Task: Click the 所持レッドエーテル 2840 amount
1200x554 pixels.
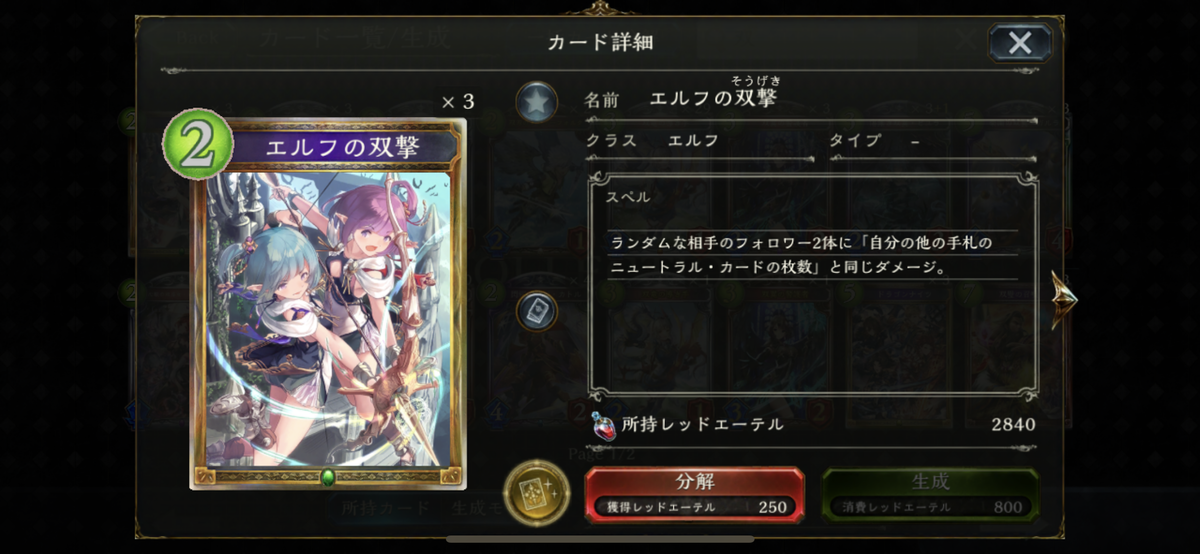Action: point(1013,425)
